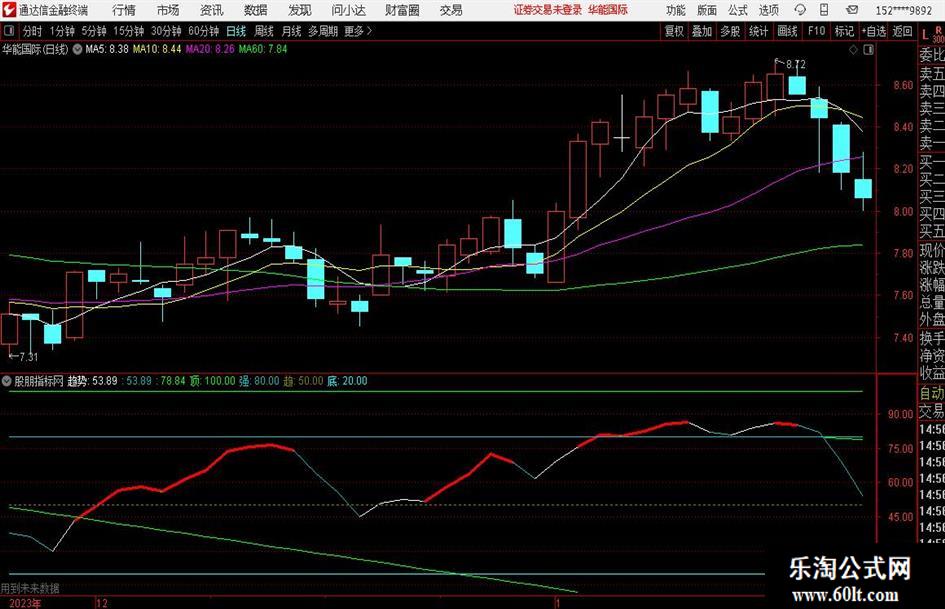Click 统计 toolbar button
The width and height of the screenshot is (945, 609).
coord(759,31)
